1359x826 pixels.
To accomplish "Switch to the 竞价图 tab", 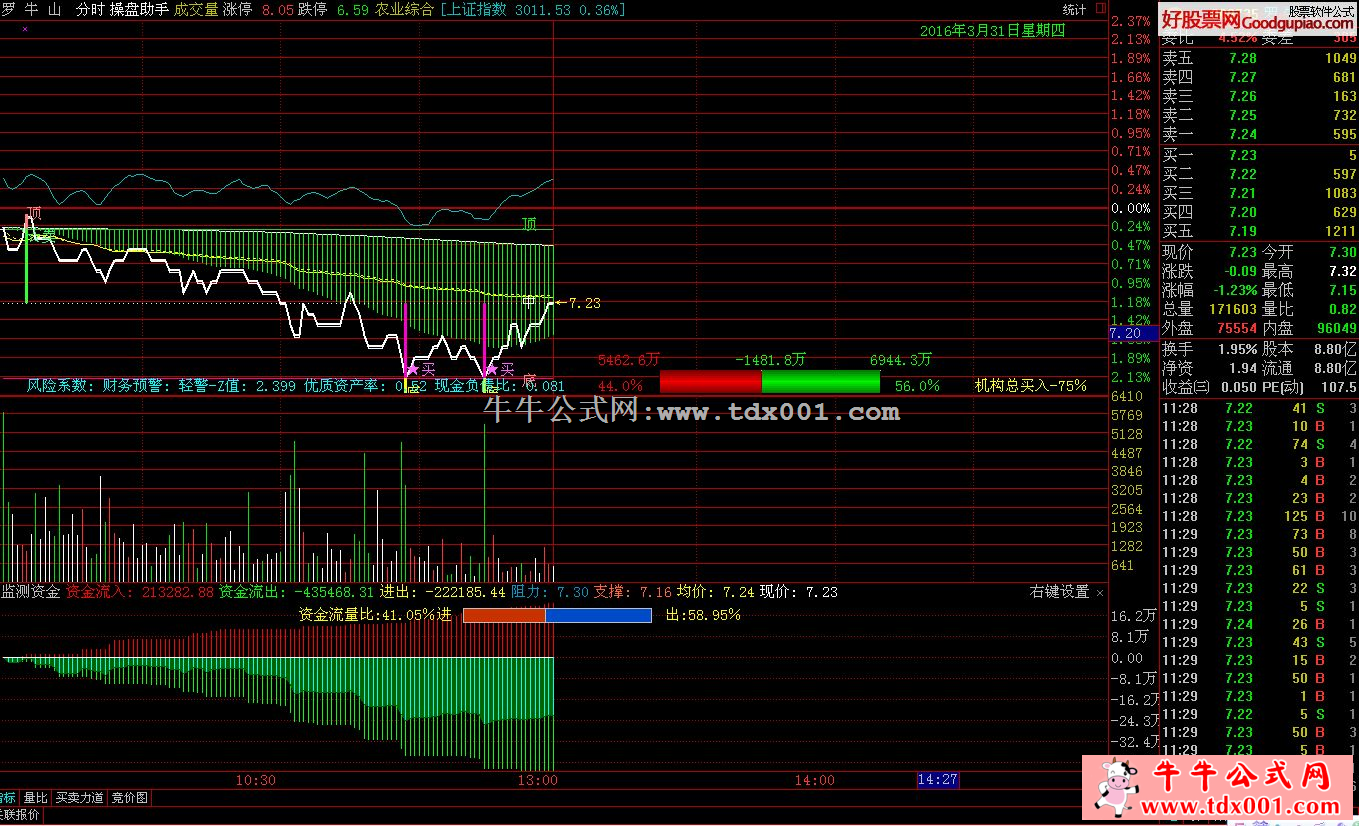I will coord(129,797).
